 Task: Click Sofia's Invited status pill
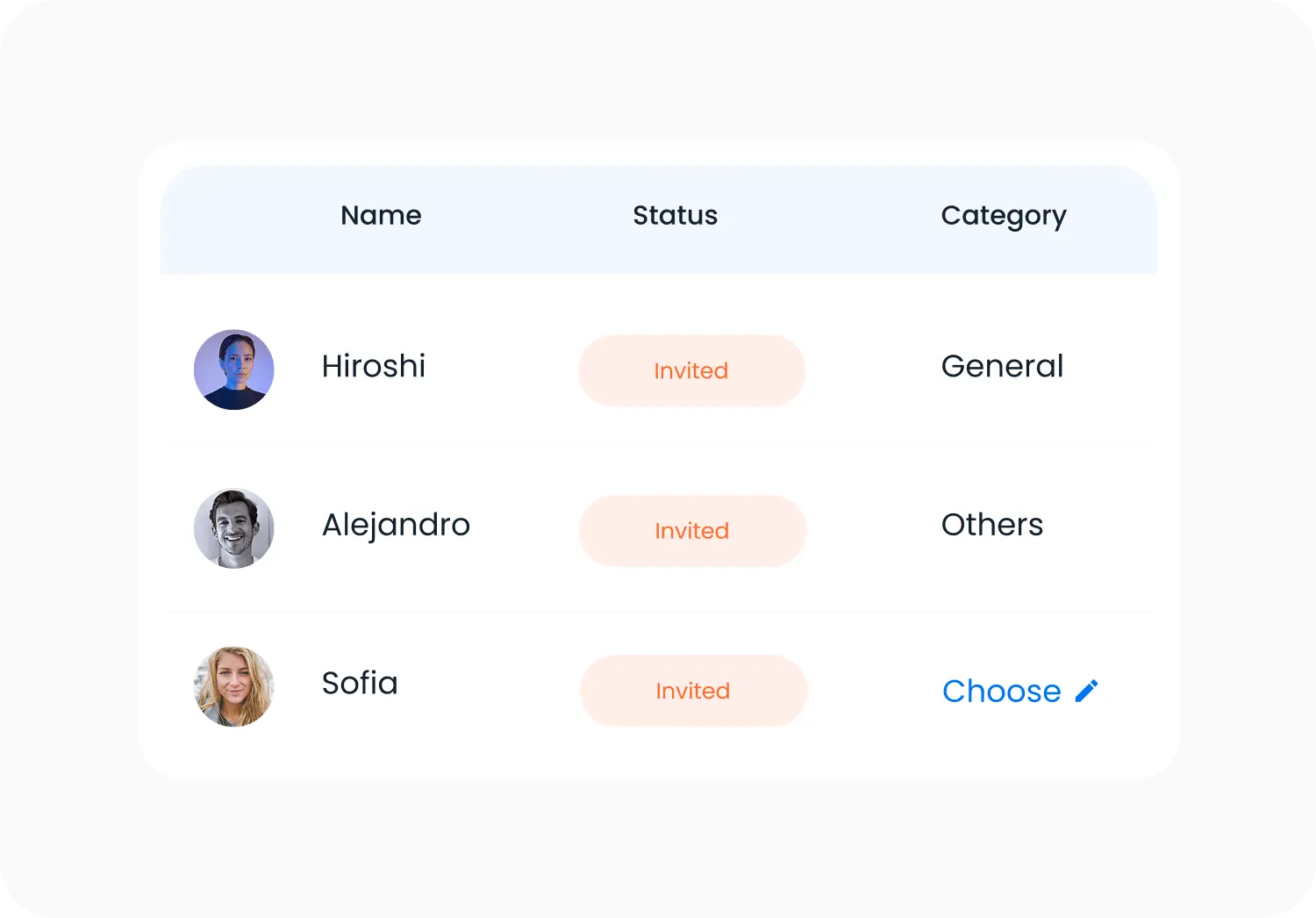(692, 691)
